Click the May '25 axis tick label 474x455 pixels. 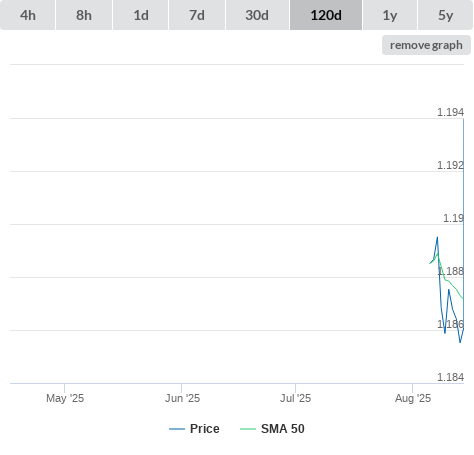pos(65,398)
